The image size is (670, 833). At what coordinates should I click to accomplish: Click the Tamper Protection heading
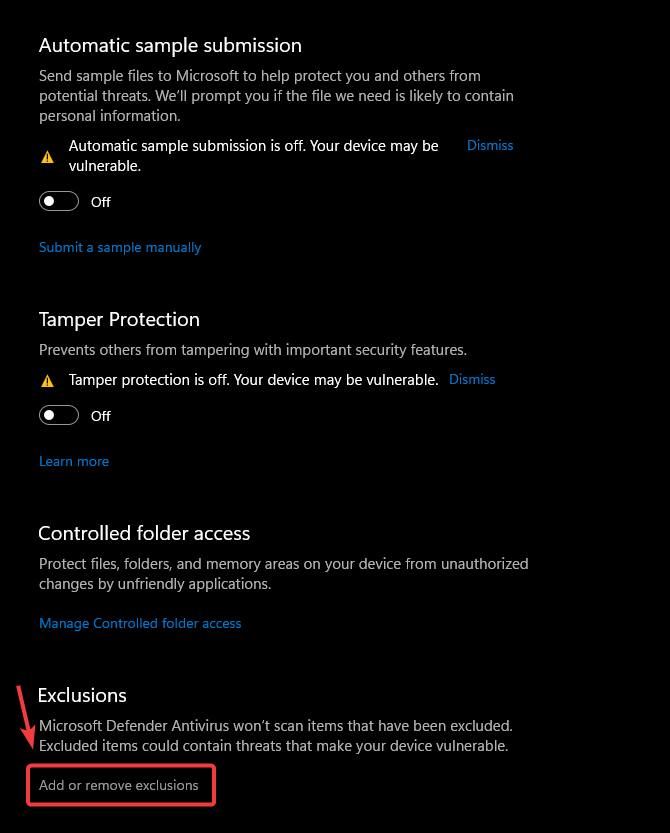(x=119, y=319)
